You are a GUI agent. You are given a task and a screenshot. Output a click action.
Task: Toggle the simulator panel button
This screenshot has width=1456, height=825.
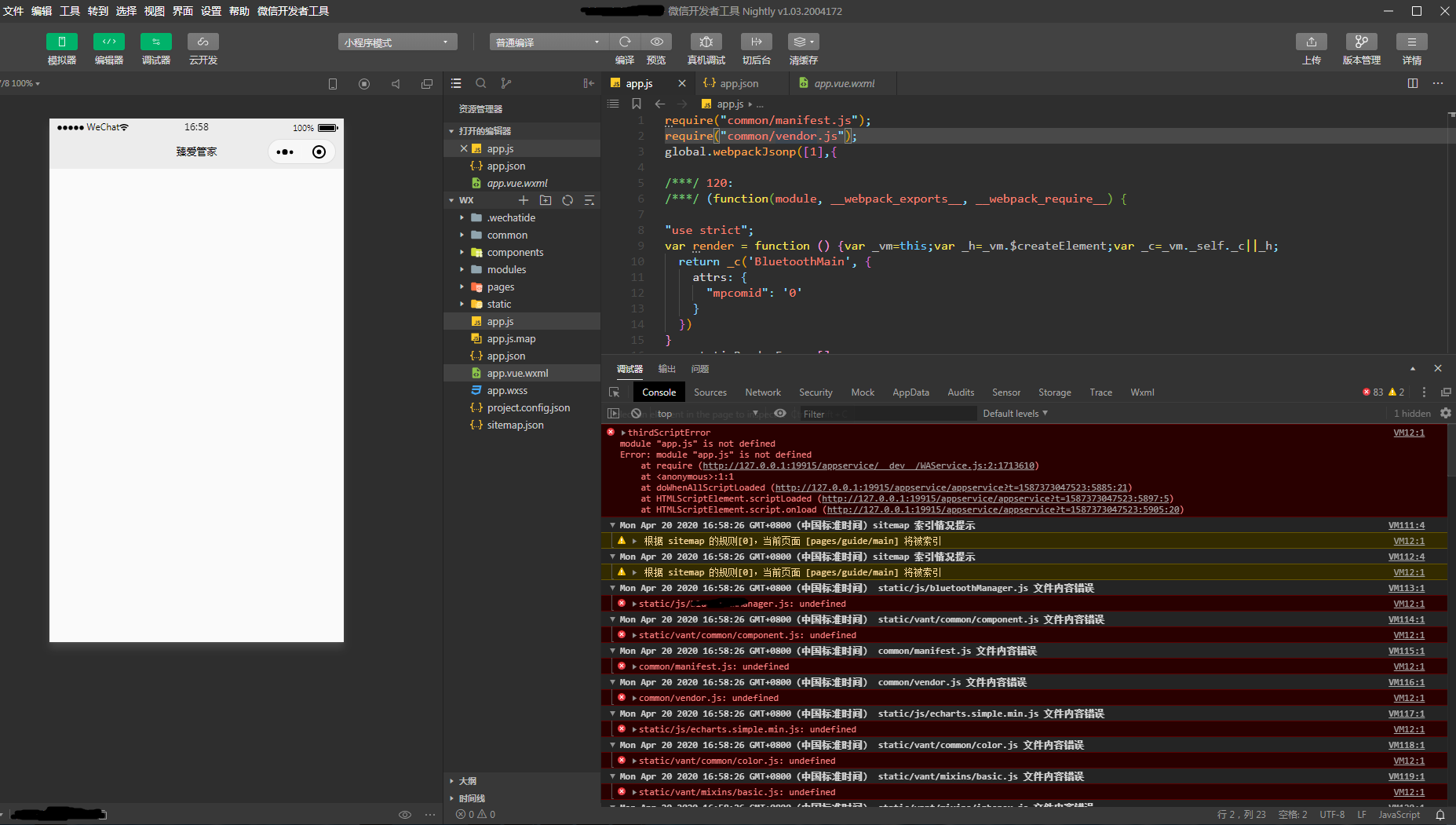pos(62,42)
